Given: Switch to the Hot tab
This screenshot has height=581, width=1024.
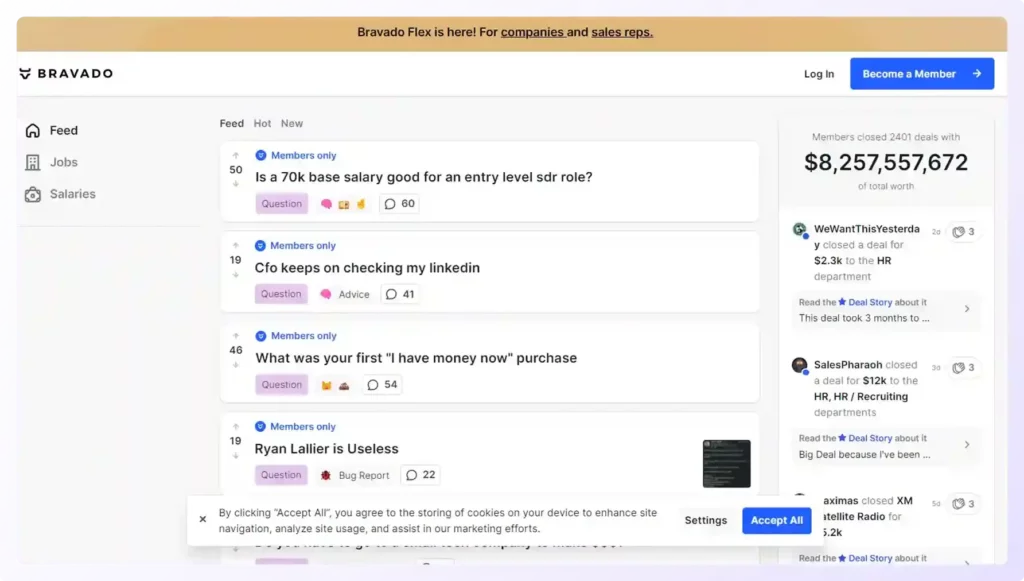Looking at the screenshot, I should 262,124.
